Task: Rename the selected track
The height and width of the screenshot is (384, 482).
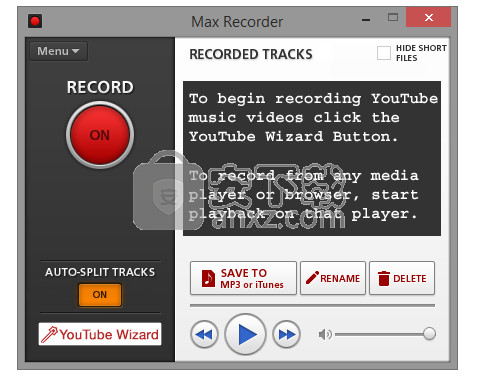Action: tap(333, 278)
